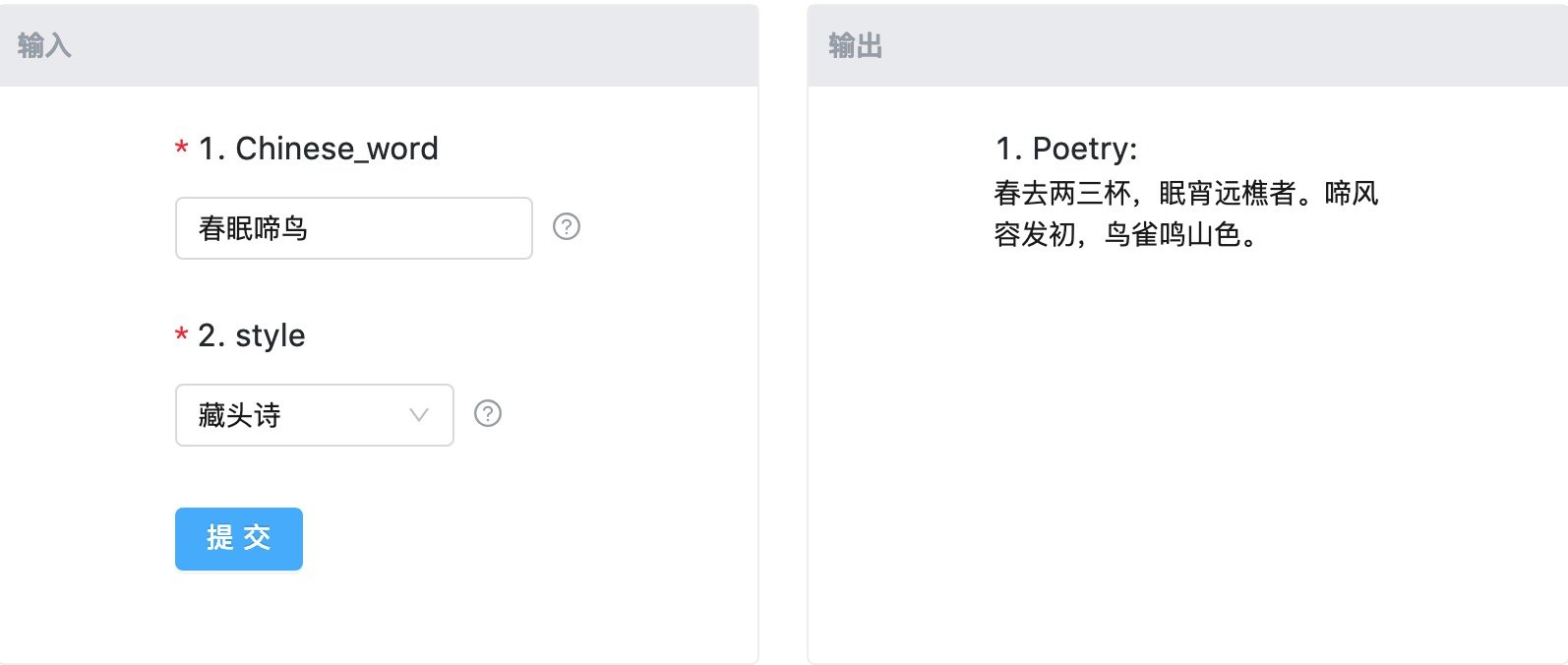Click the "1. Poetry:" output label
This screenshot has height=665, width=1568.
pos(1066,149)
